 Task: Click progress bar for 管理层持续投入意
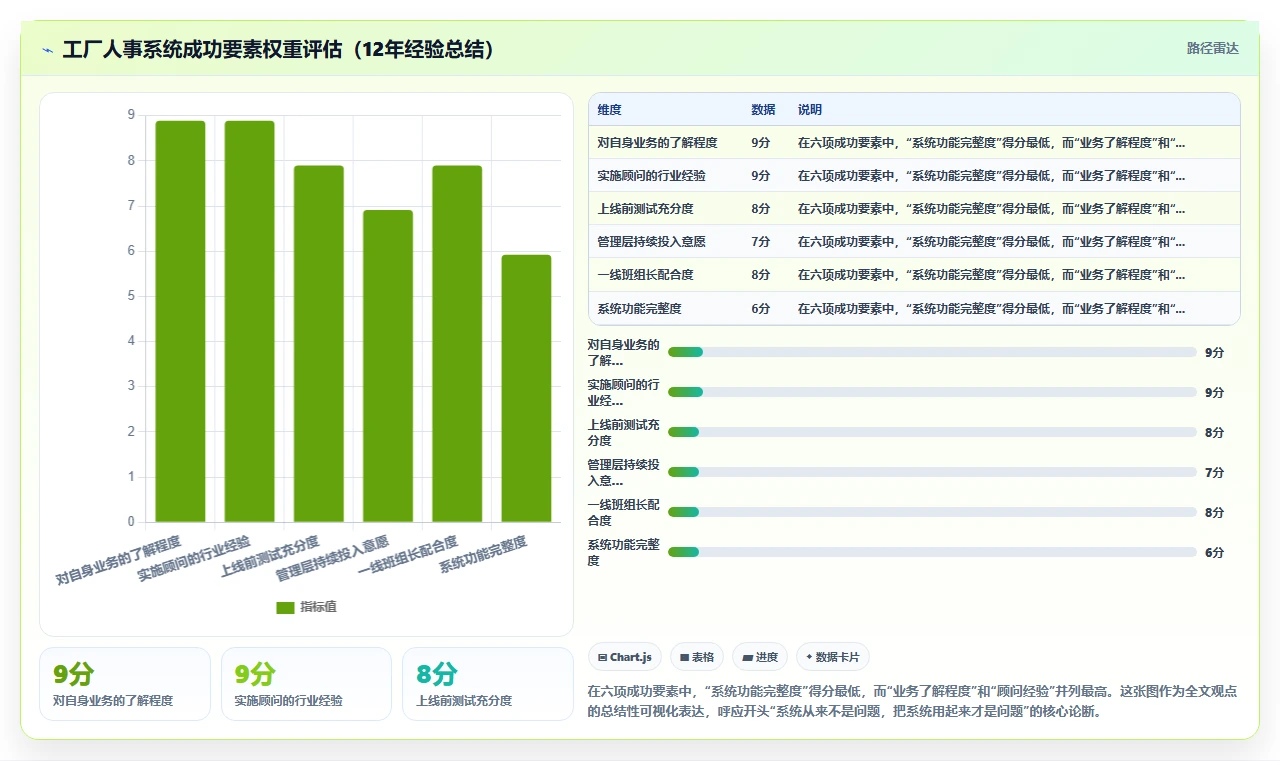point(932,472)
